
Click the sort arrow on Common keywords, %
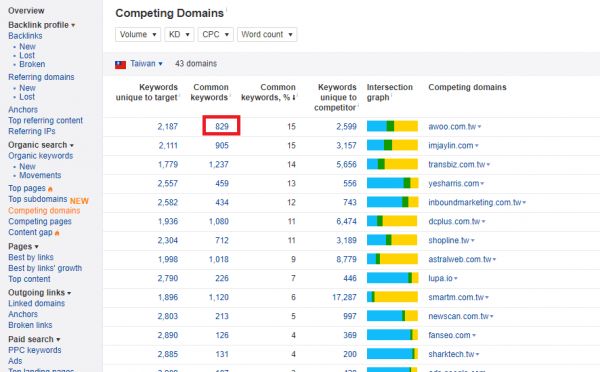(x=294, y=98)
